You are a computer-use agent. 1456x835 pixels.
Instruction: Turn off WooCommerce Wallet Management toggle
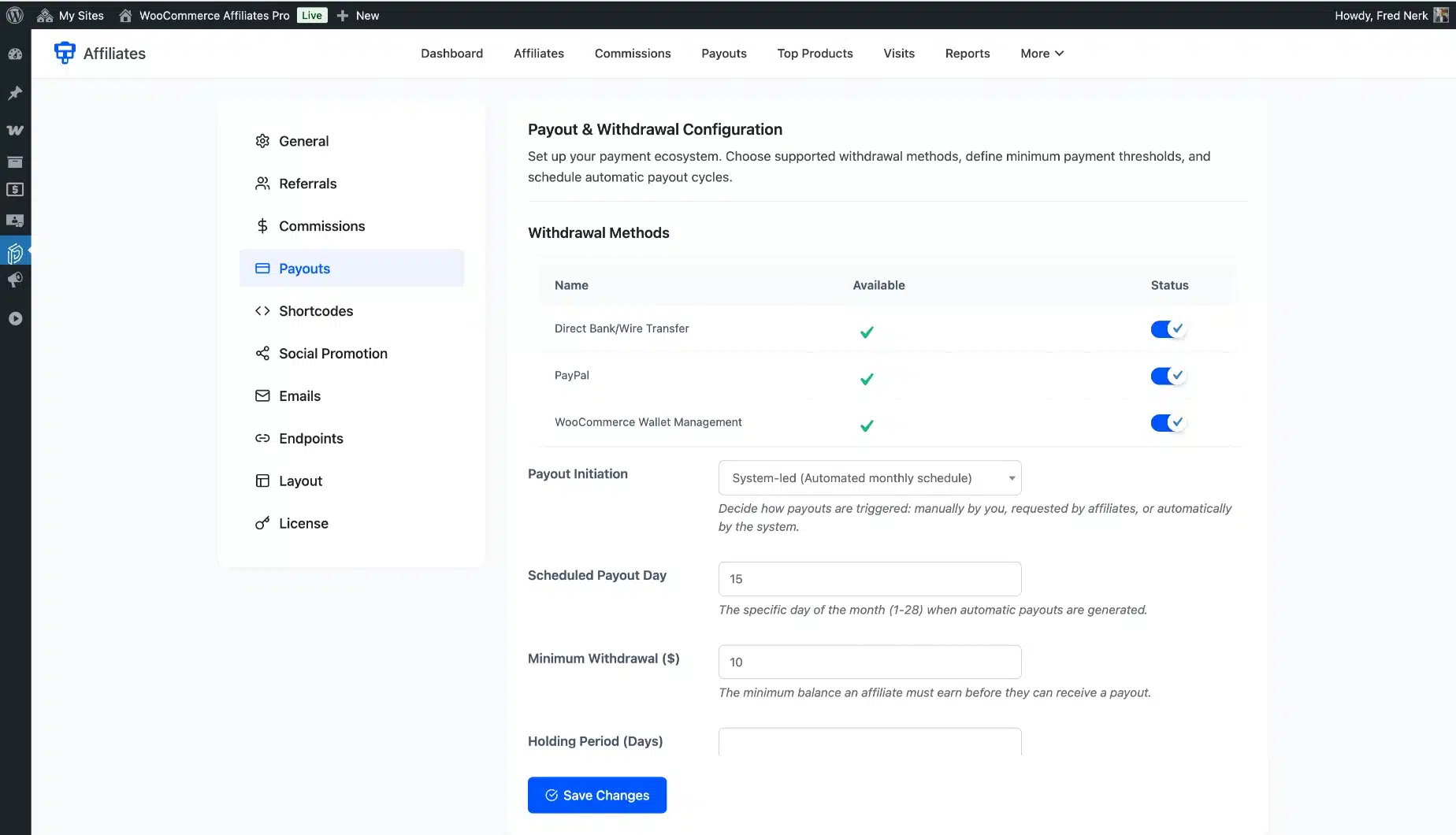tap(1168, 423)
